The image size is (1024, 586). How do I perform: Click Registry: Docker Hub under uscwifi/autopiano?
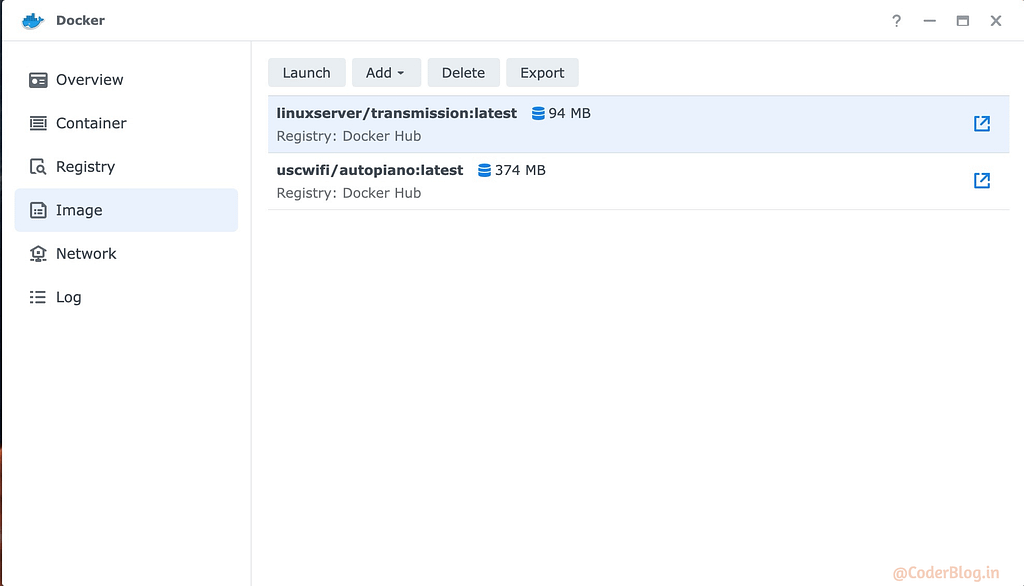(349, 193)
